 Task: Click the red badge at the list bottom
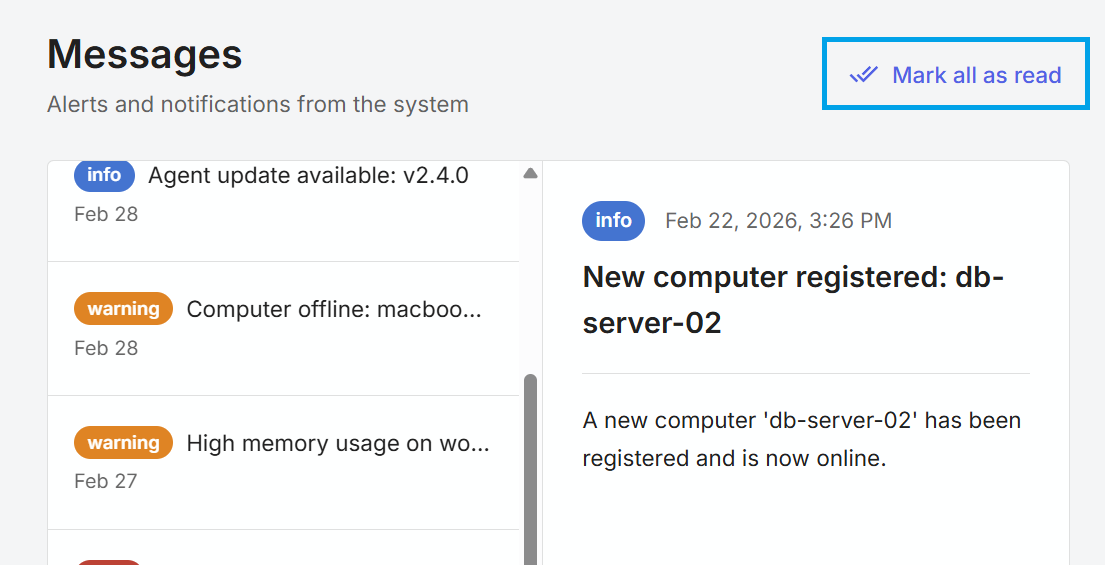[x=109, y=561]
